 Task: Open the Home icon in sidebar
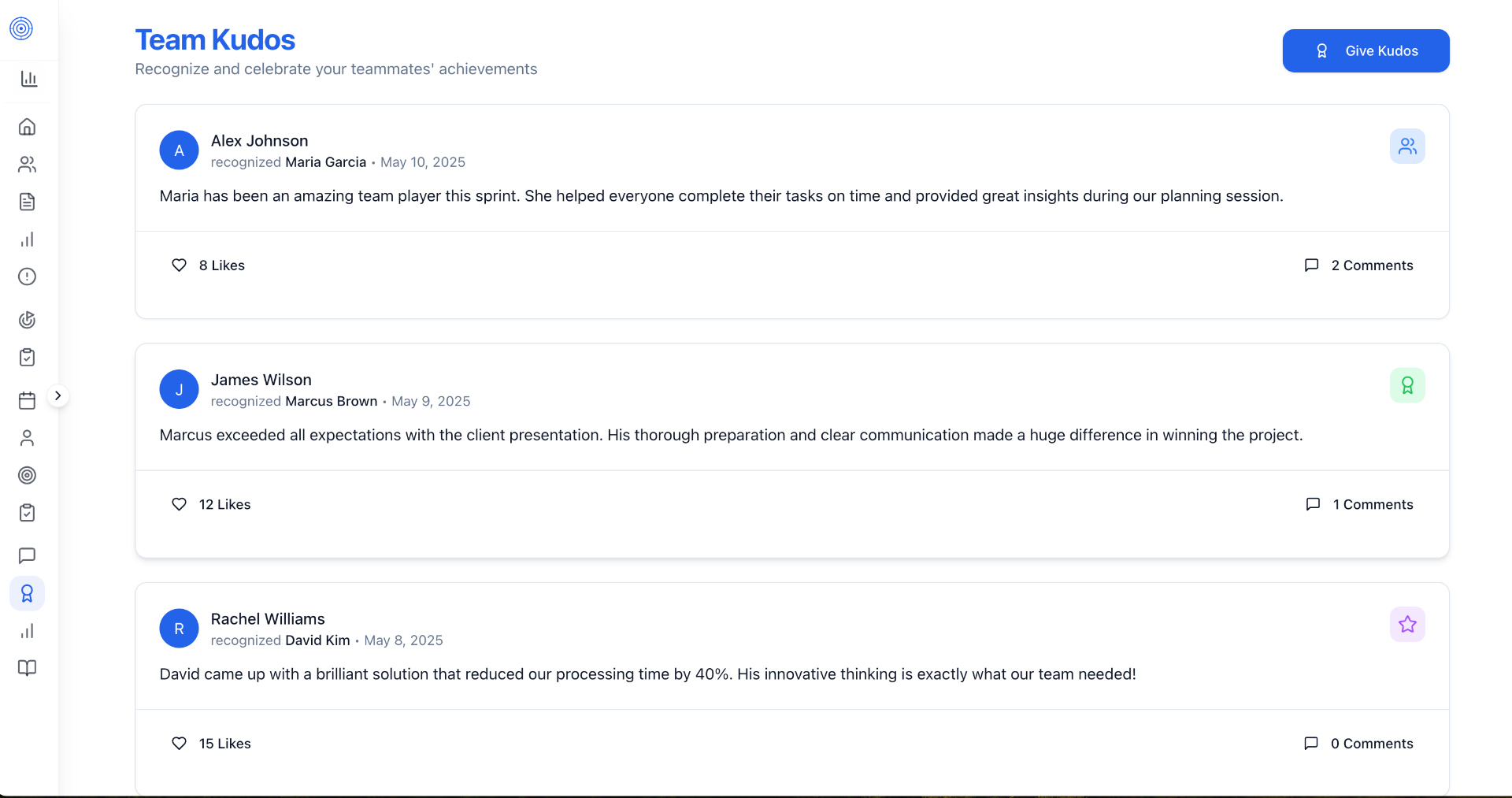pyautogui.click(x=27, y=127)
